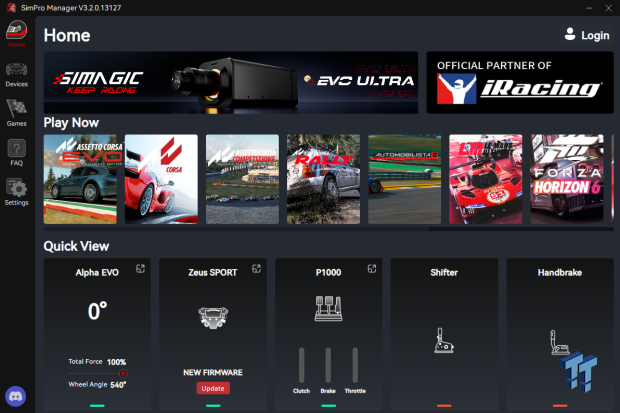This screenshot has height=413, width=620.
Task: Click the P1000 pedals icon
Action: pyautogui.click(x=328, y=308)
